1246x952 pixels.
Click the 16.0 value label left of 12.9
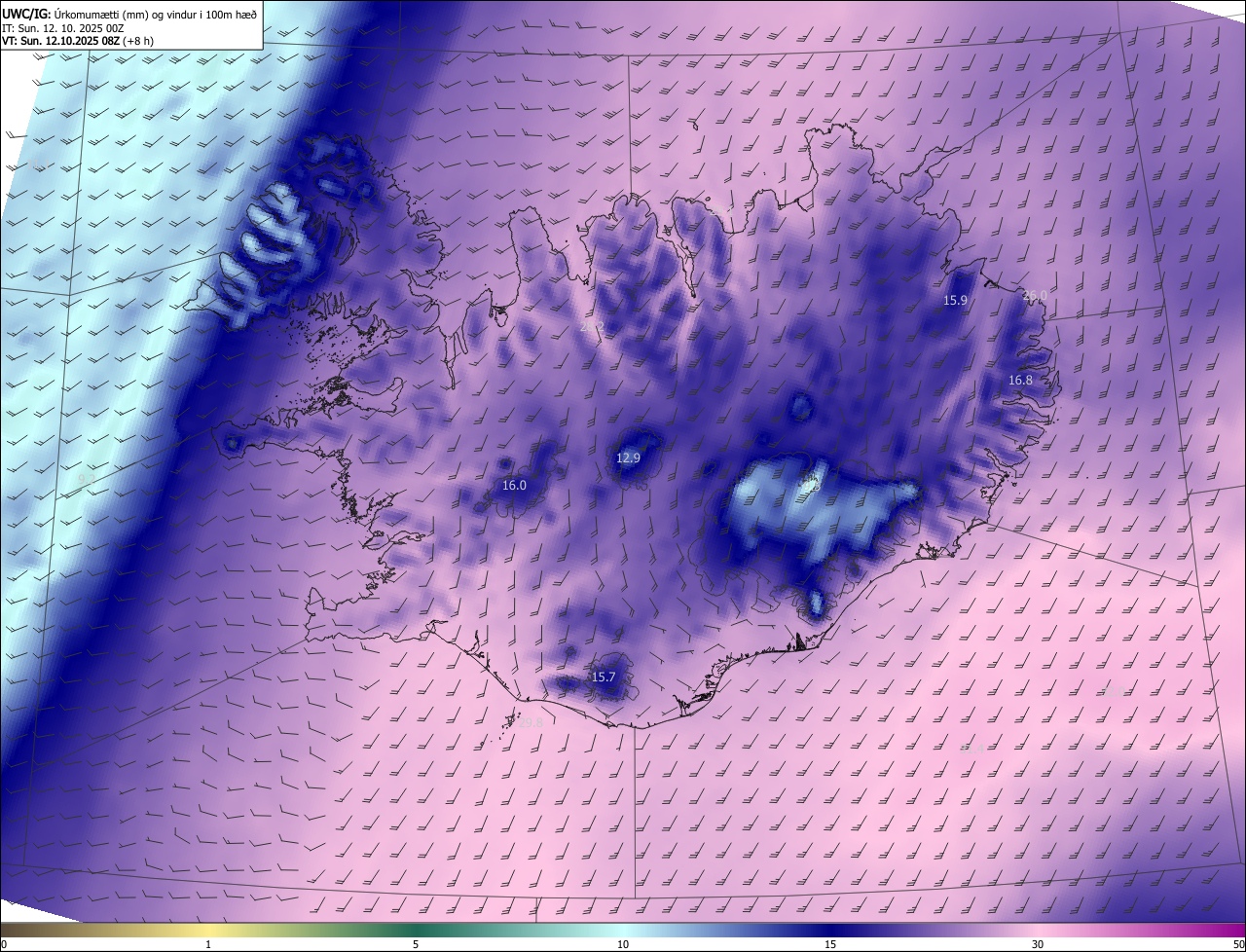point(514,485)
